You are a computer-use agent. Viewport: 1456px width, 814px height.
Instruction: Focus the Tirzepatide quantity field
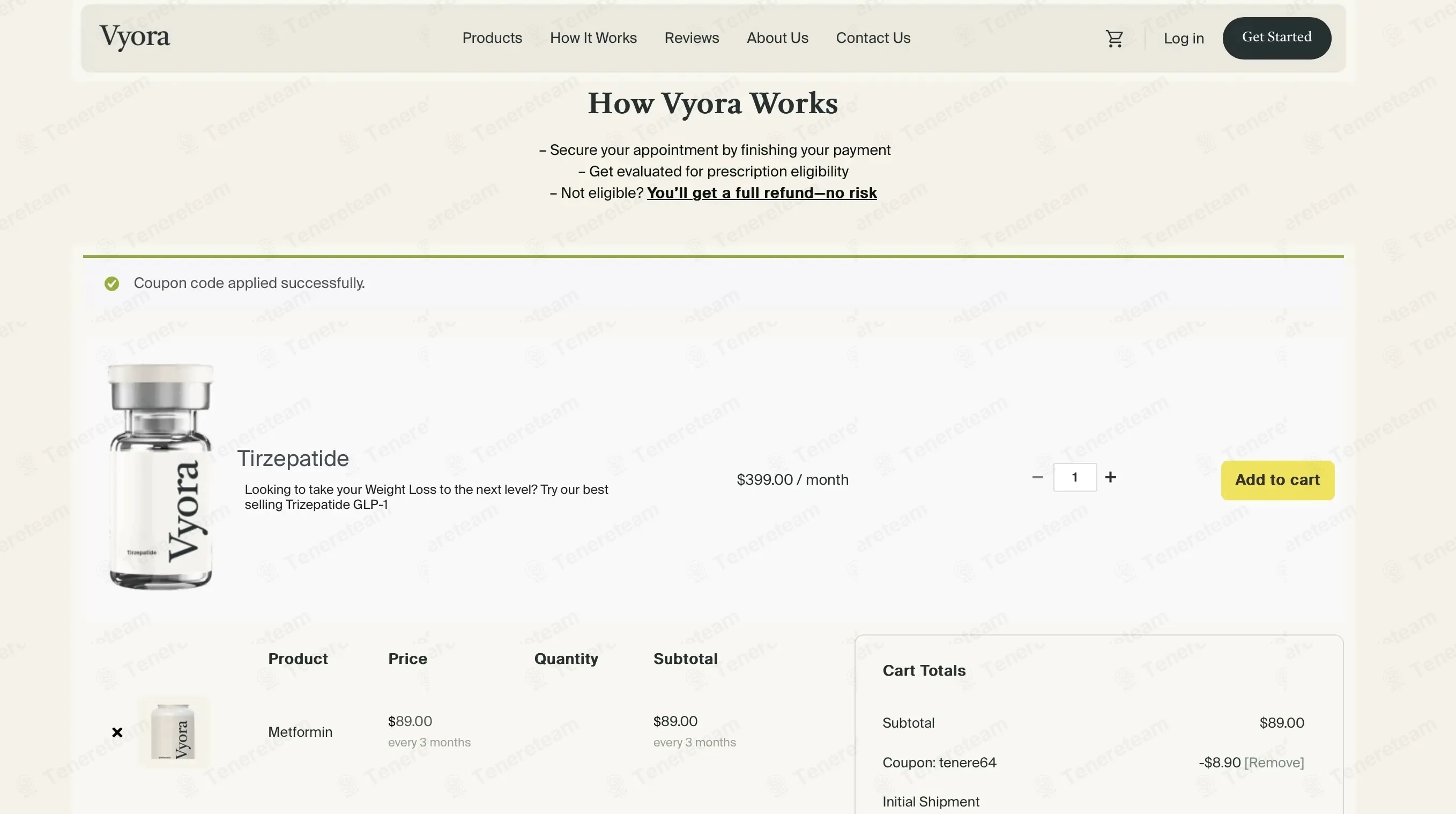point(1075,477)
